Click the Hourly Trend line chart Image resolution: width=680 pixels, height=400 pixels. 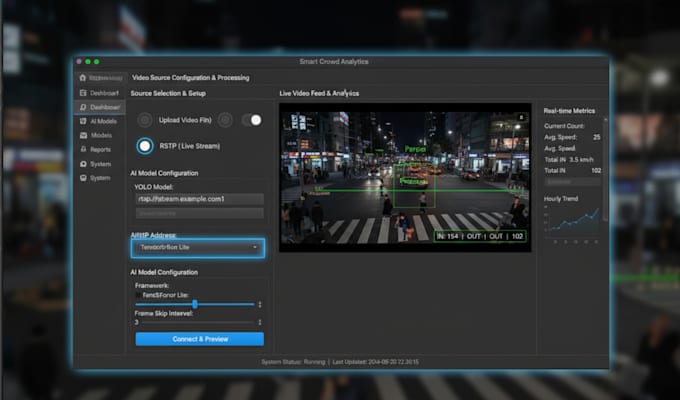pos(572,223)
